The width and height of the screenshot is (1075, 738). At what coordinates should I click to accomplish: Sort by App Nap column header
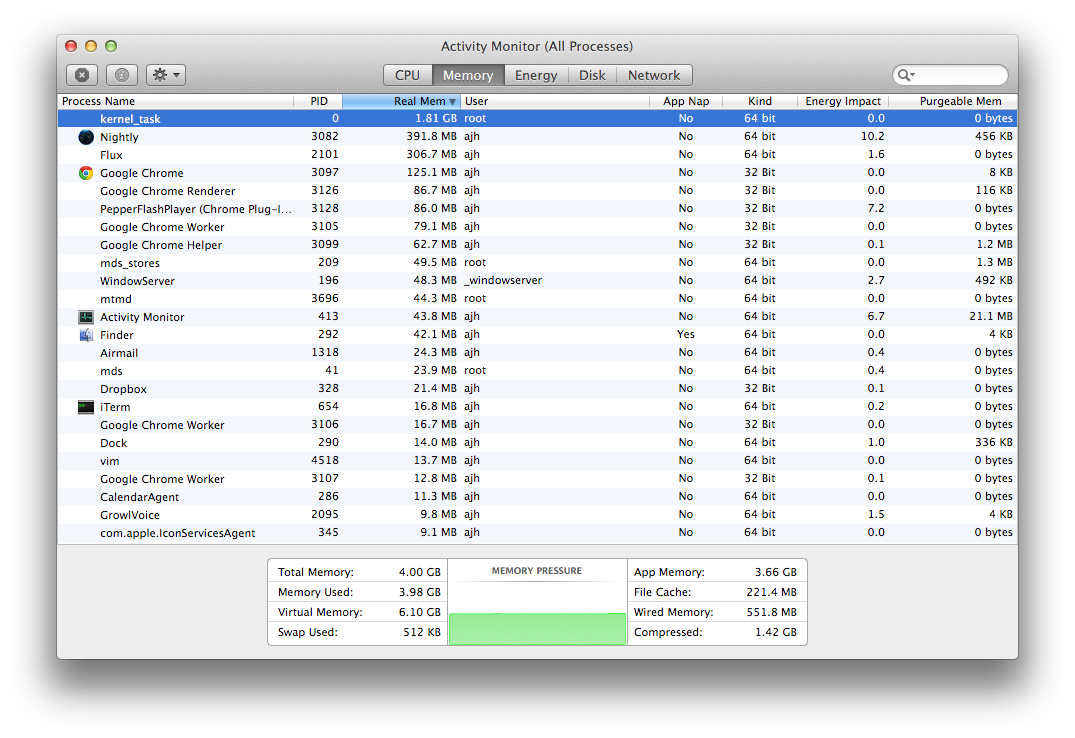pos(686,101)
